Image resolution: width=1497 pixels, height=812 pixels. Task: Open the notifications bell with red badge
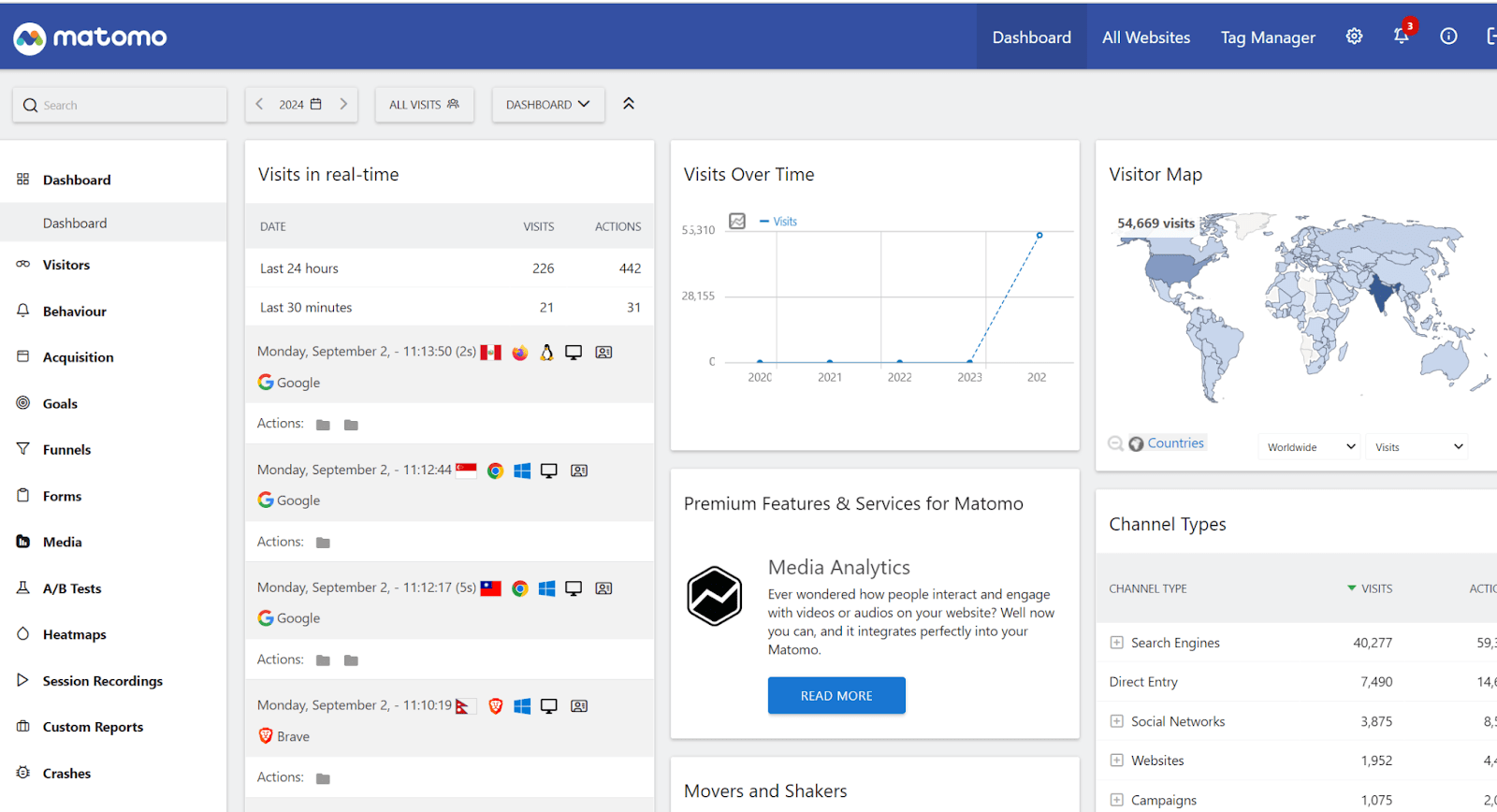click(x=1402, y=35)
